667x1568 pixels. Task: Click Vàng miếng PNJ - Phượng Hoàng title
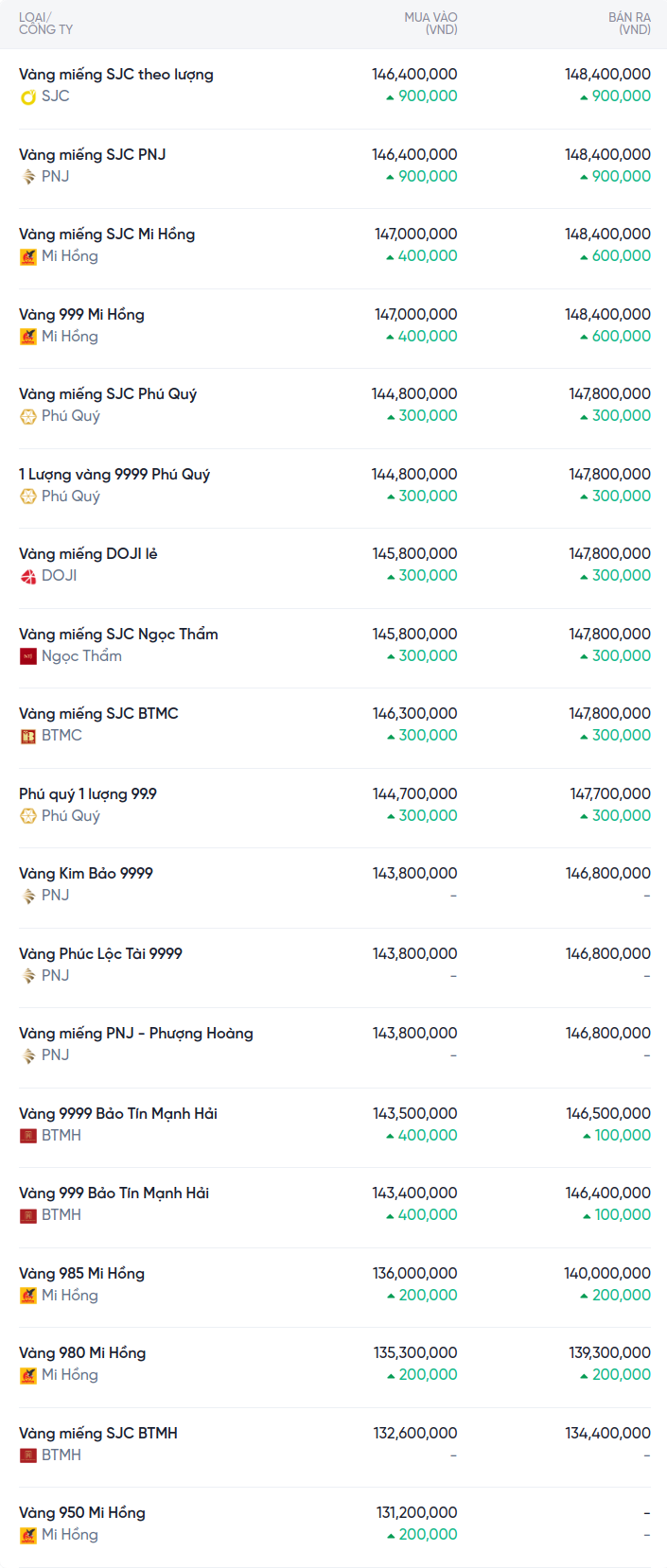[135, 1034]
